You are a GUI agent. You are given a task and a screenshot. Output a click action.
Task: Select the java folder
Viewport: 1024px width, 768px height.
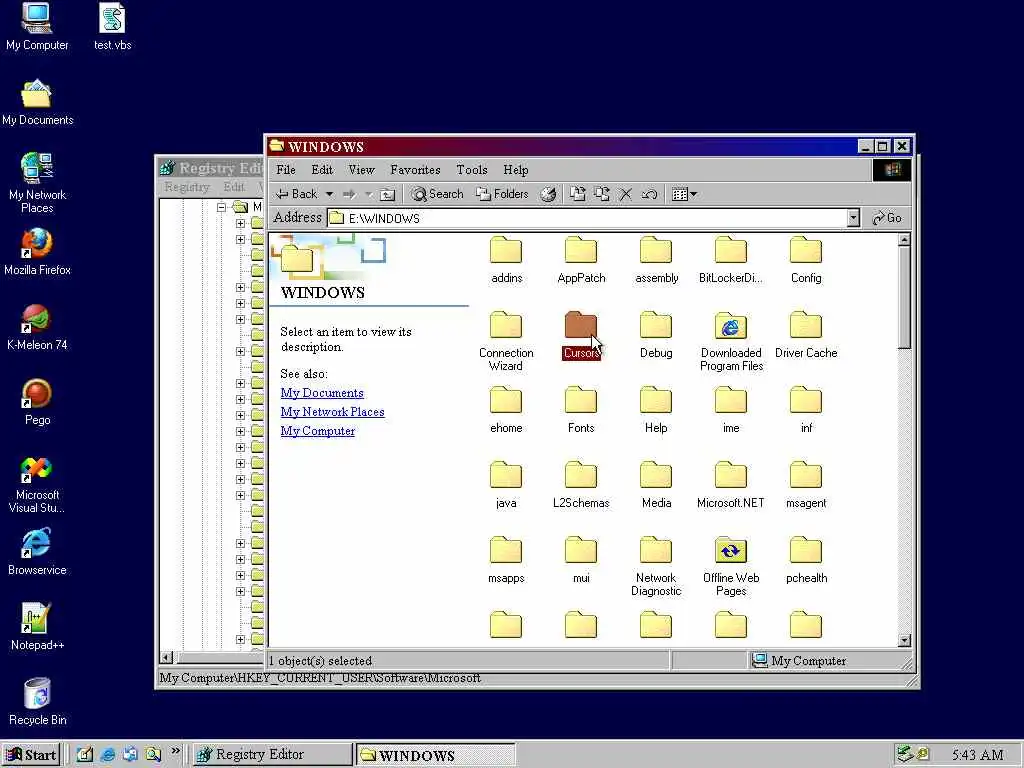click(506, 485)
